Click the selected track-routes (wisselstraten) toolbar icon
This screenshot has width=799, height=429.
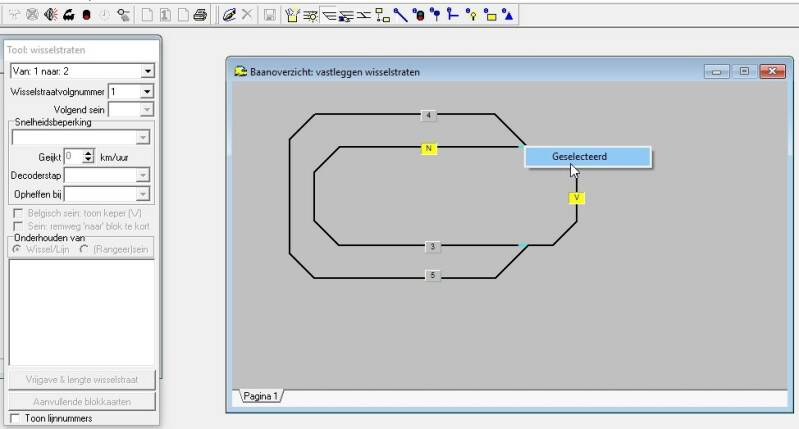tap(329, 16)
